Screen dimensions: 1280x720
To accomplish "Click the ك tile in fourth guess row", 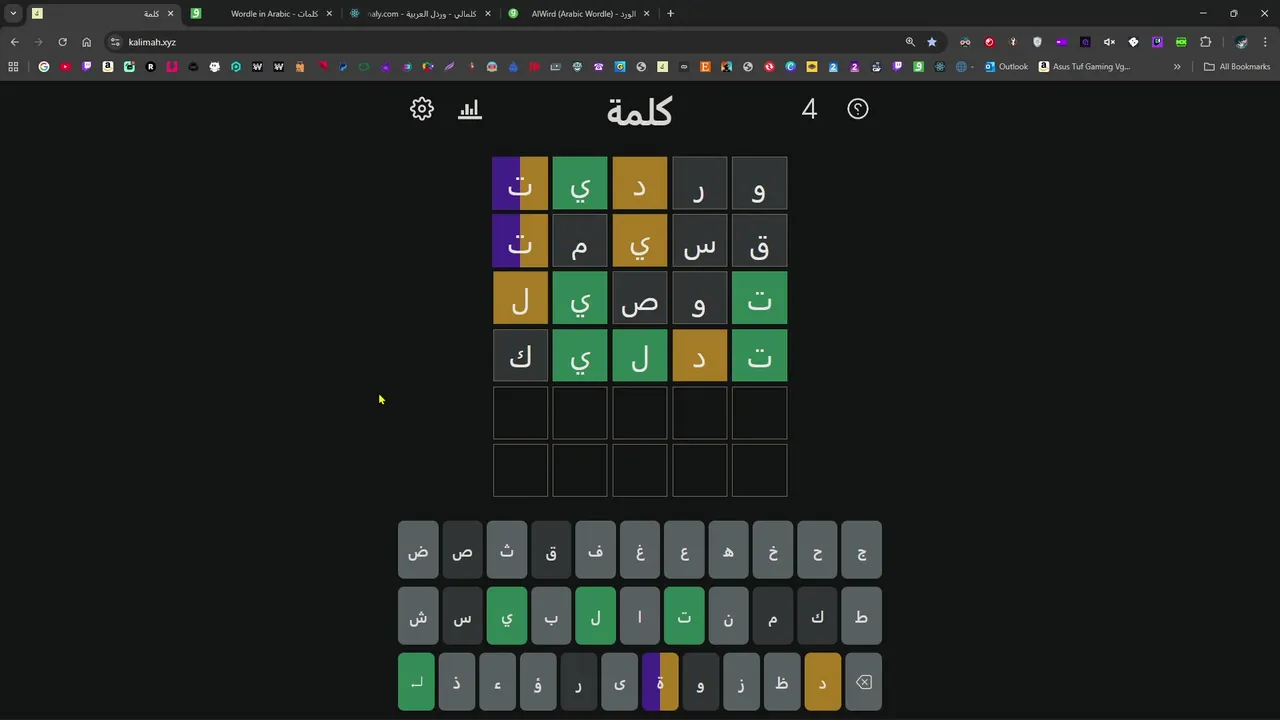I will click(520, 356).
